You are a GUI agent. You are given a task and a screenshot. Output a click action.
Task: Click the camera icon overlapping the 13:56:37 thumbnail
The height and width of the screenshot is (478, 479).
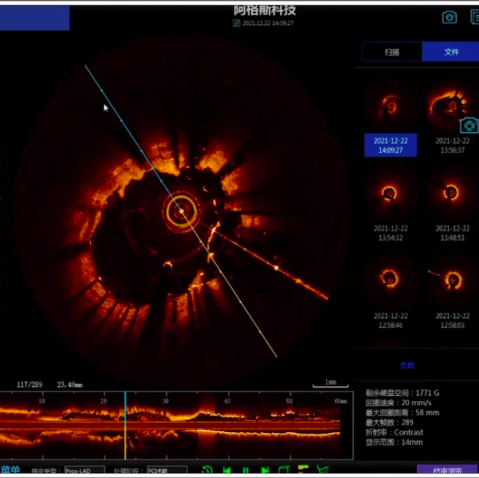(x=469, y=126)
